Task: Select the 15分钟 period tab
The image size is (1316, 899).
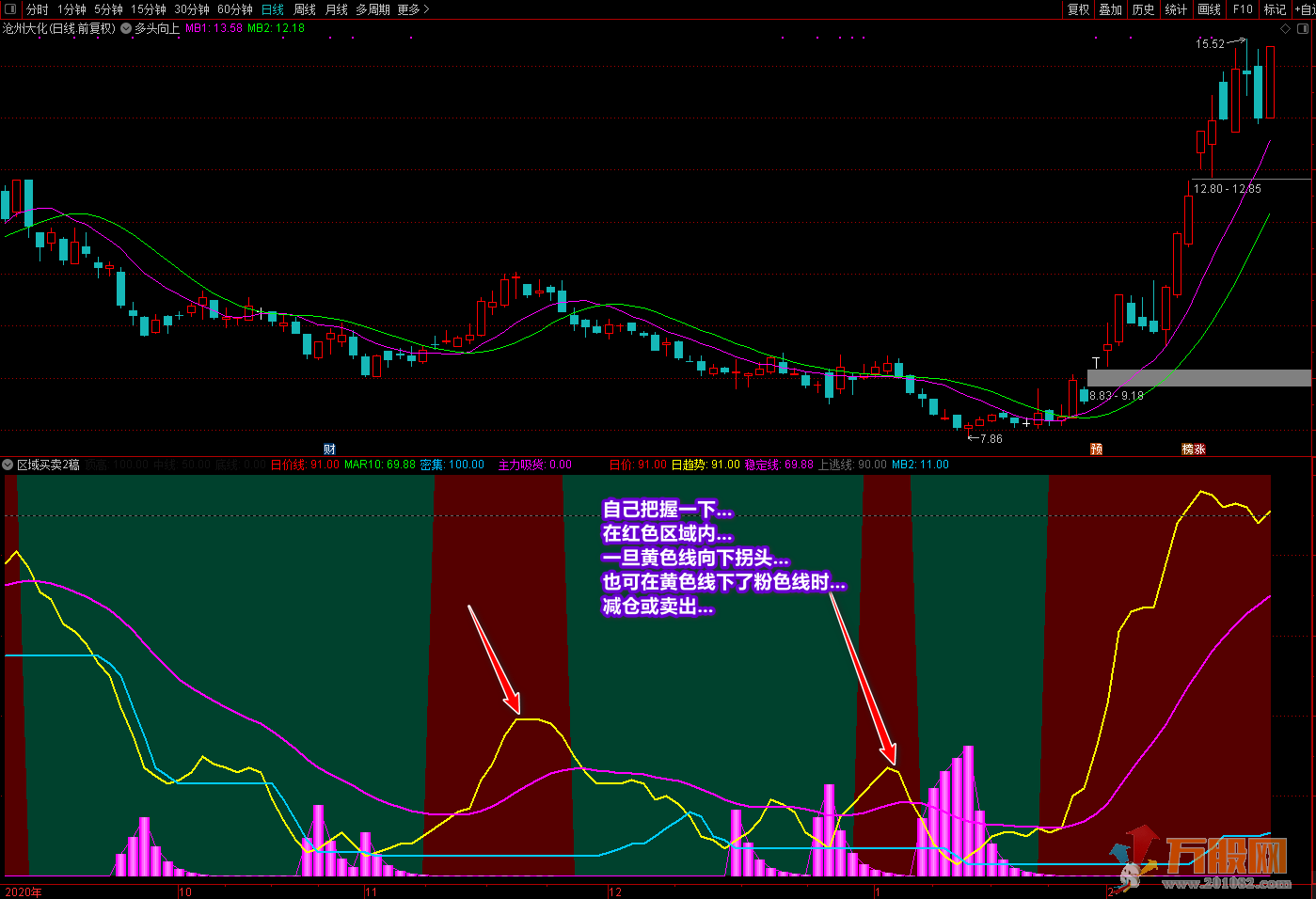Action: (x=149, y=9)
